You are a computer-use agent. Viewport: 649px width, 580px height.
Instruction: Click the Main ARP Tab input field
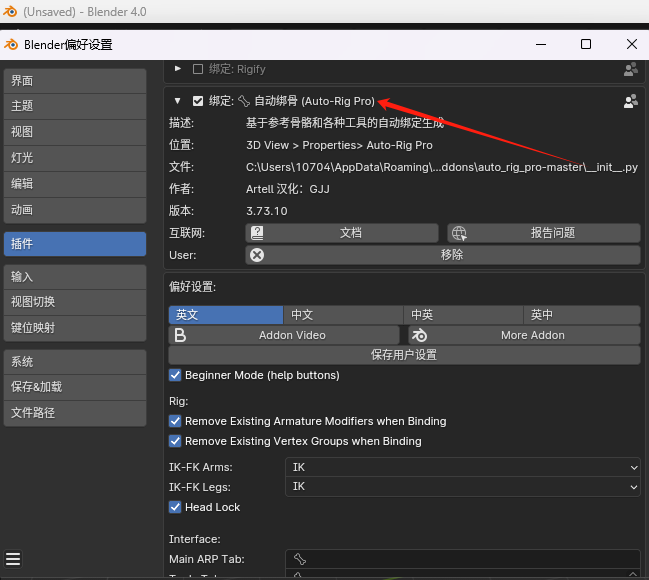[463, 559]
